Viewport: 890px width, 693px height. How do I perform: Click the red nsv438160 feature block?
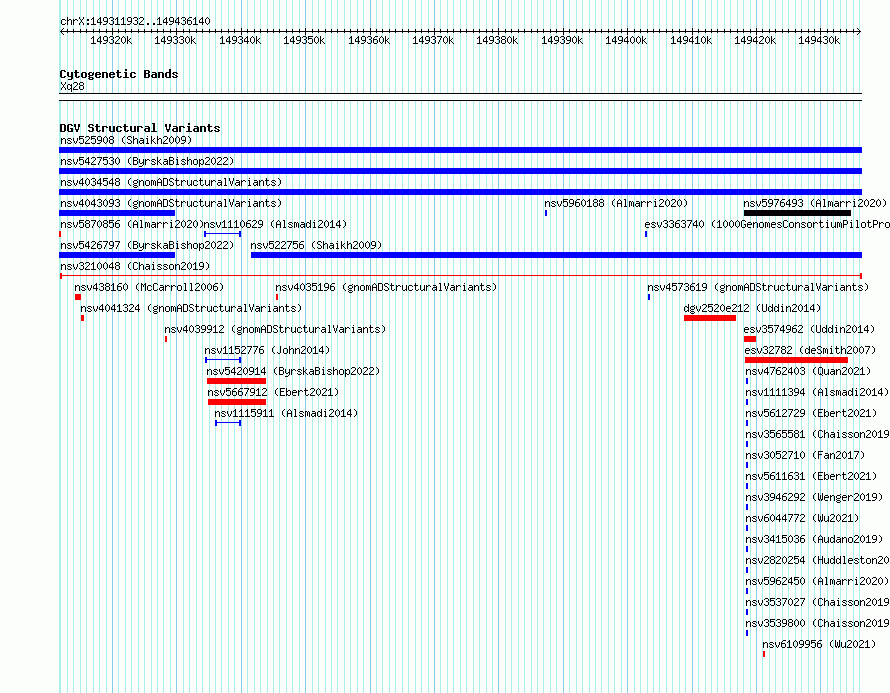coord(78,297)
